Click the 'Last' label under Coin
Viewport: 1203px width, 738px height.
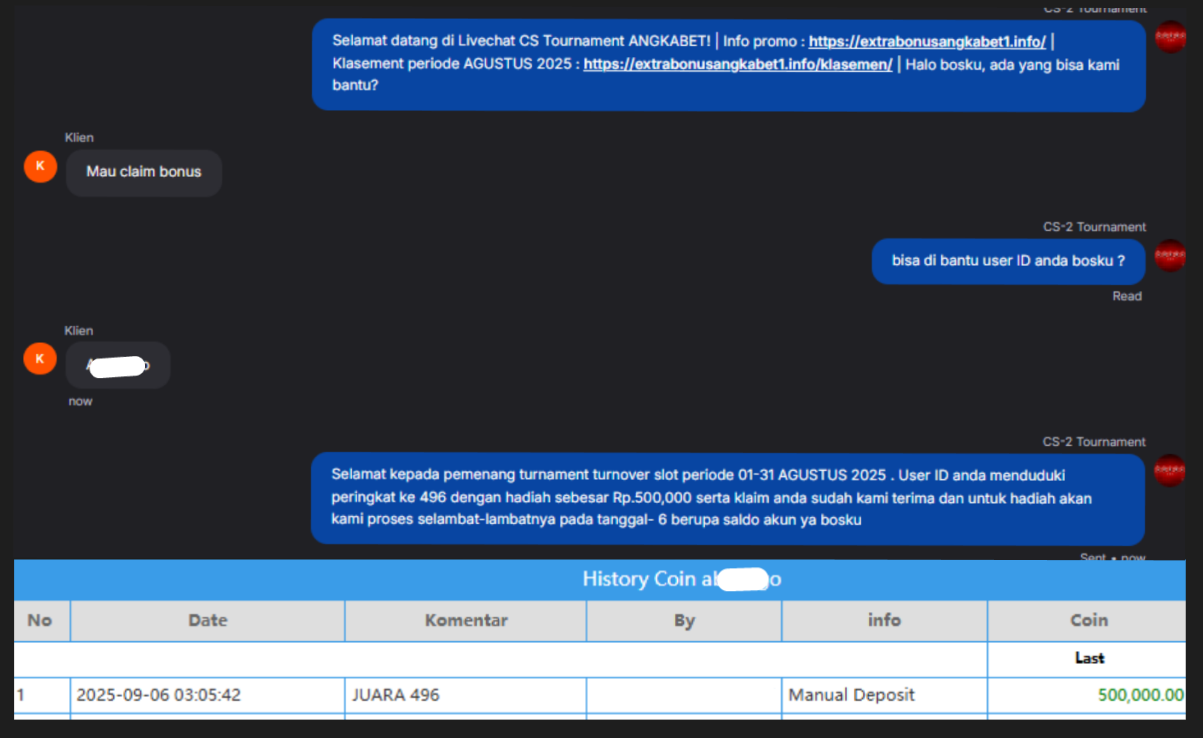1089,658
